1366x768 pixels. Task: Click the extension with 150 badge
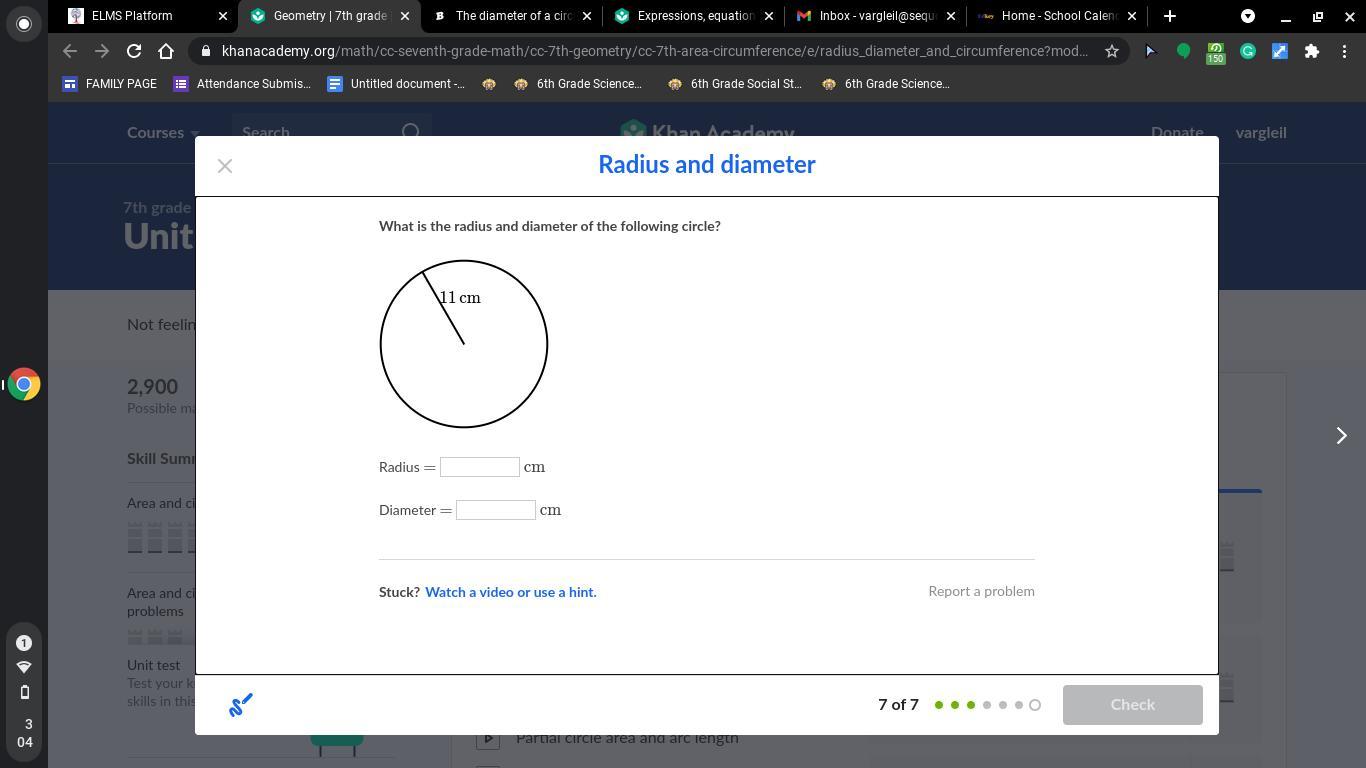coord(1215,52)
